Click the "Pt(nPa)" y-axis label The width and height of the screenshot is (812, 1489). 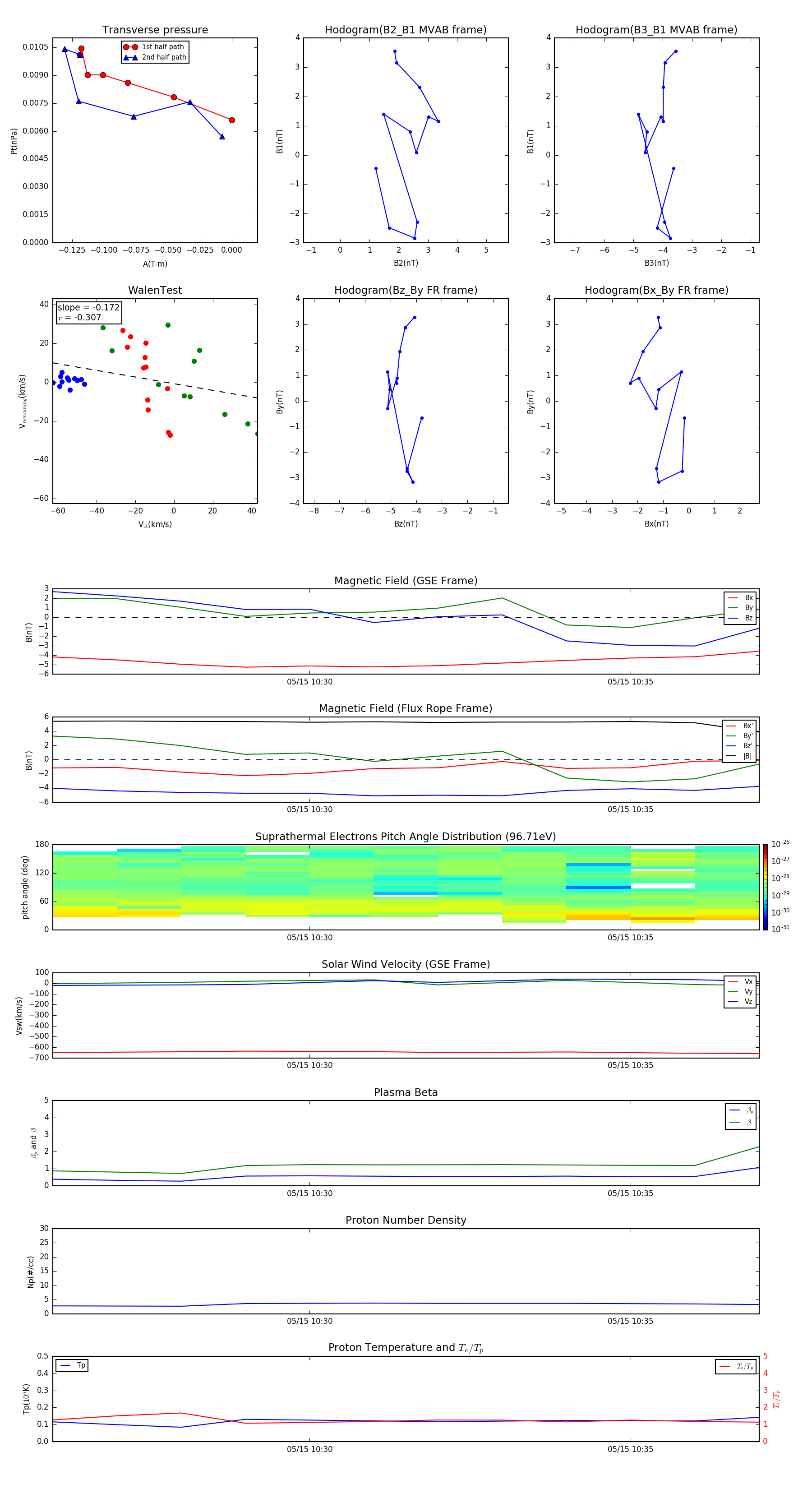coord(14,140)
